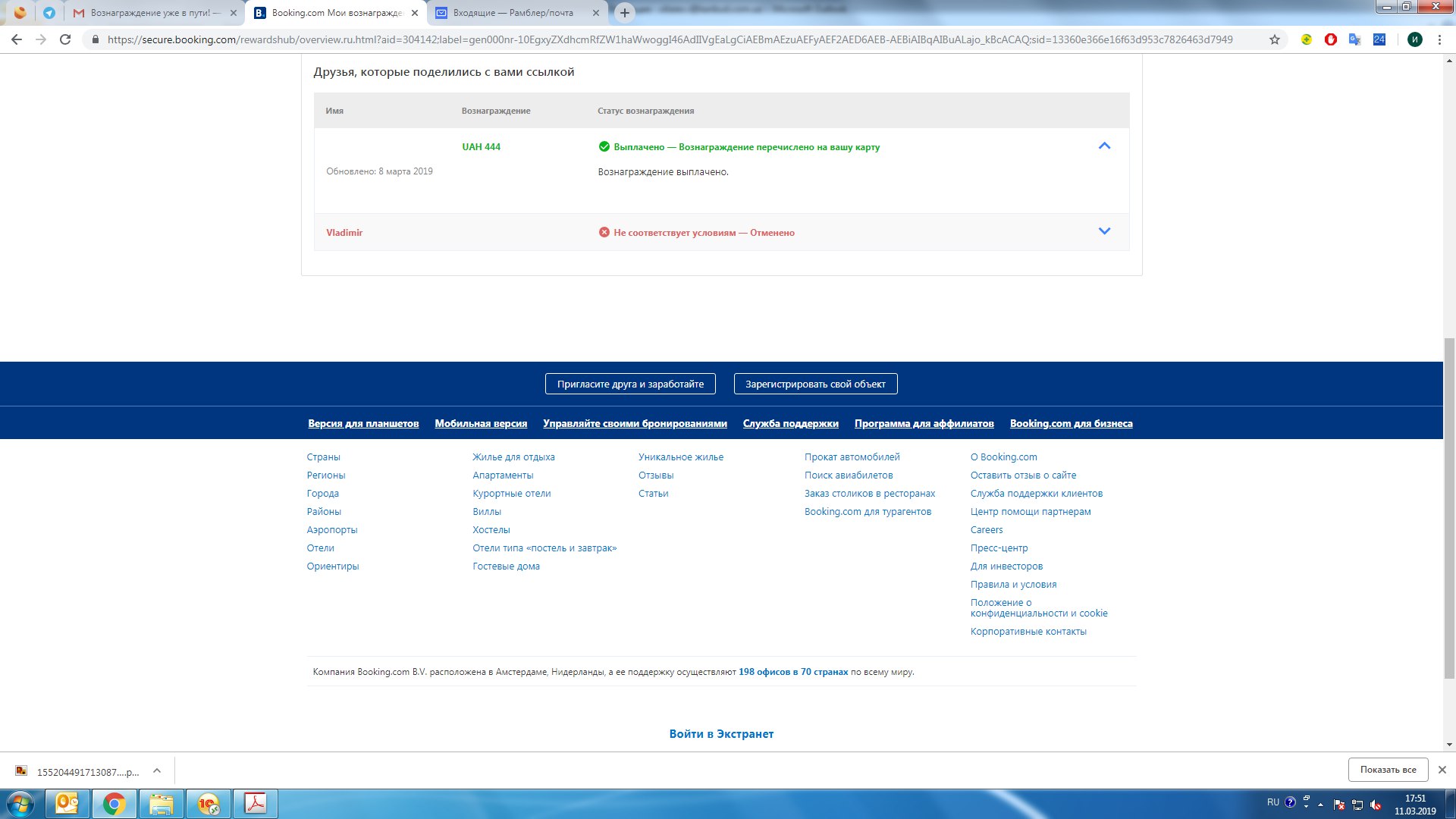Open the 1C application from taskbar
1456x819 pixels.
pyautogui.click(x=209, y=803)
